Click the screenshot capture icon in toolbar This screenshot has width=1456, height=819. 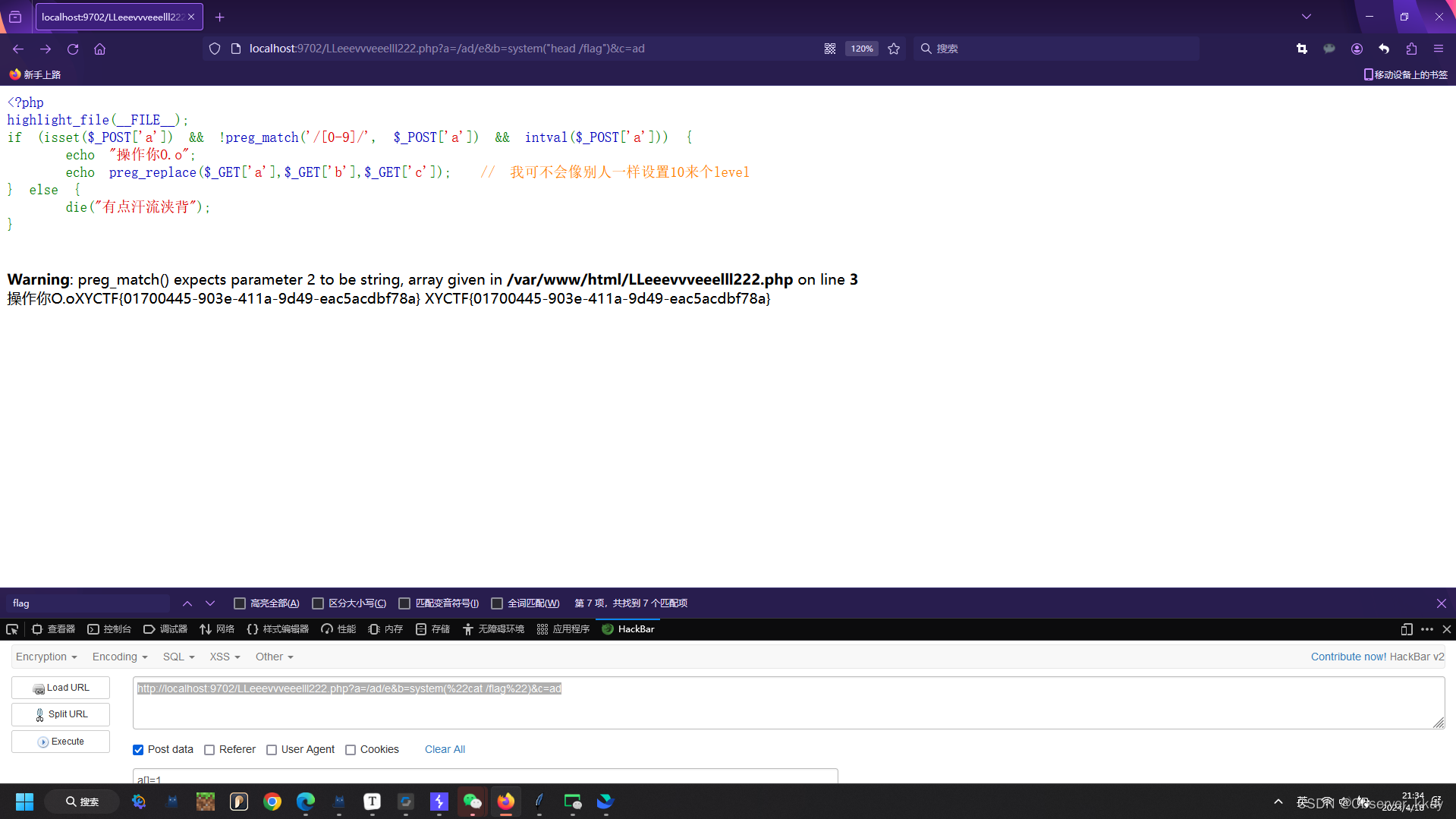pyautogui.click(x=1302, y=49)
